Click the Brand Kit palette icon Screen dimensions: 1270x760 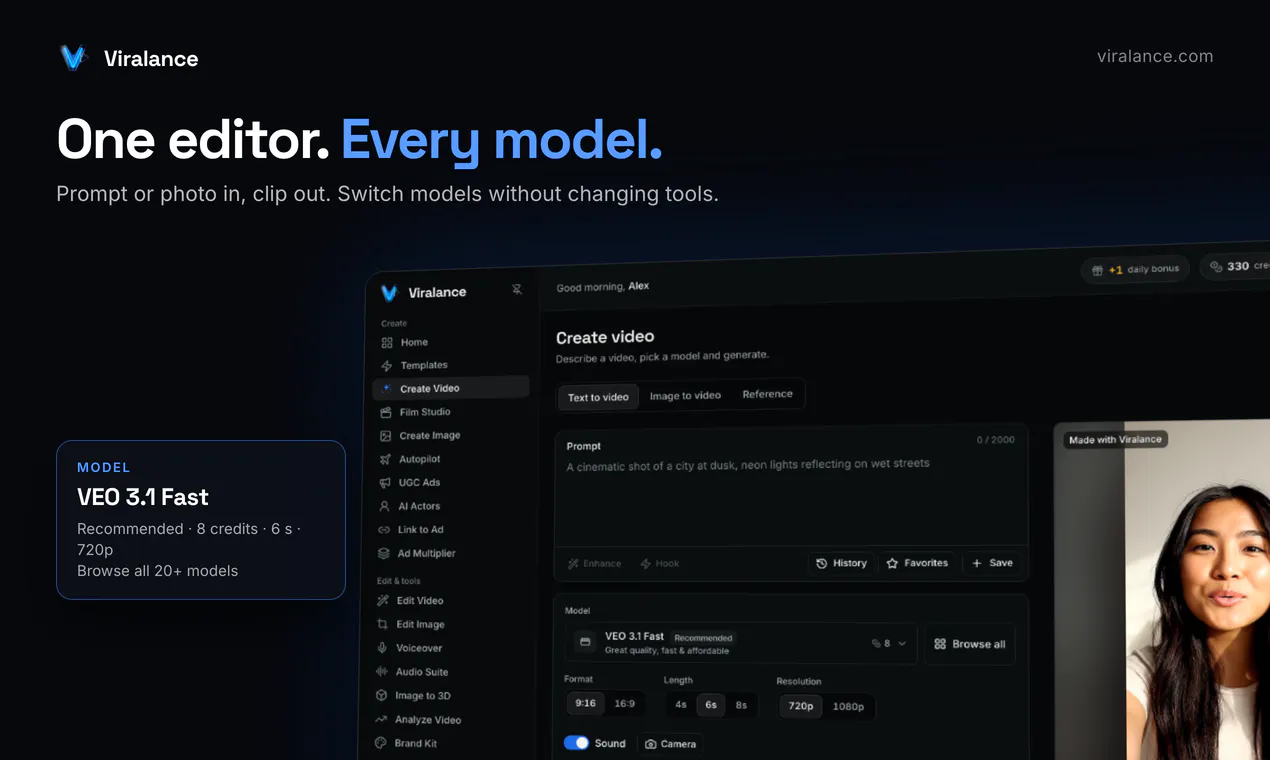tap(380, 743)
